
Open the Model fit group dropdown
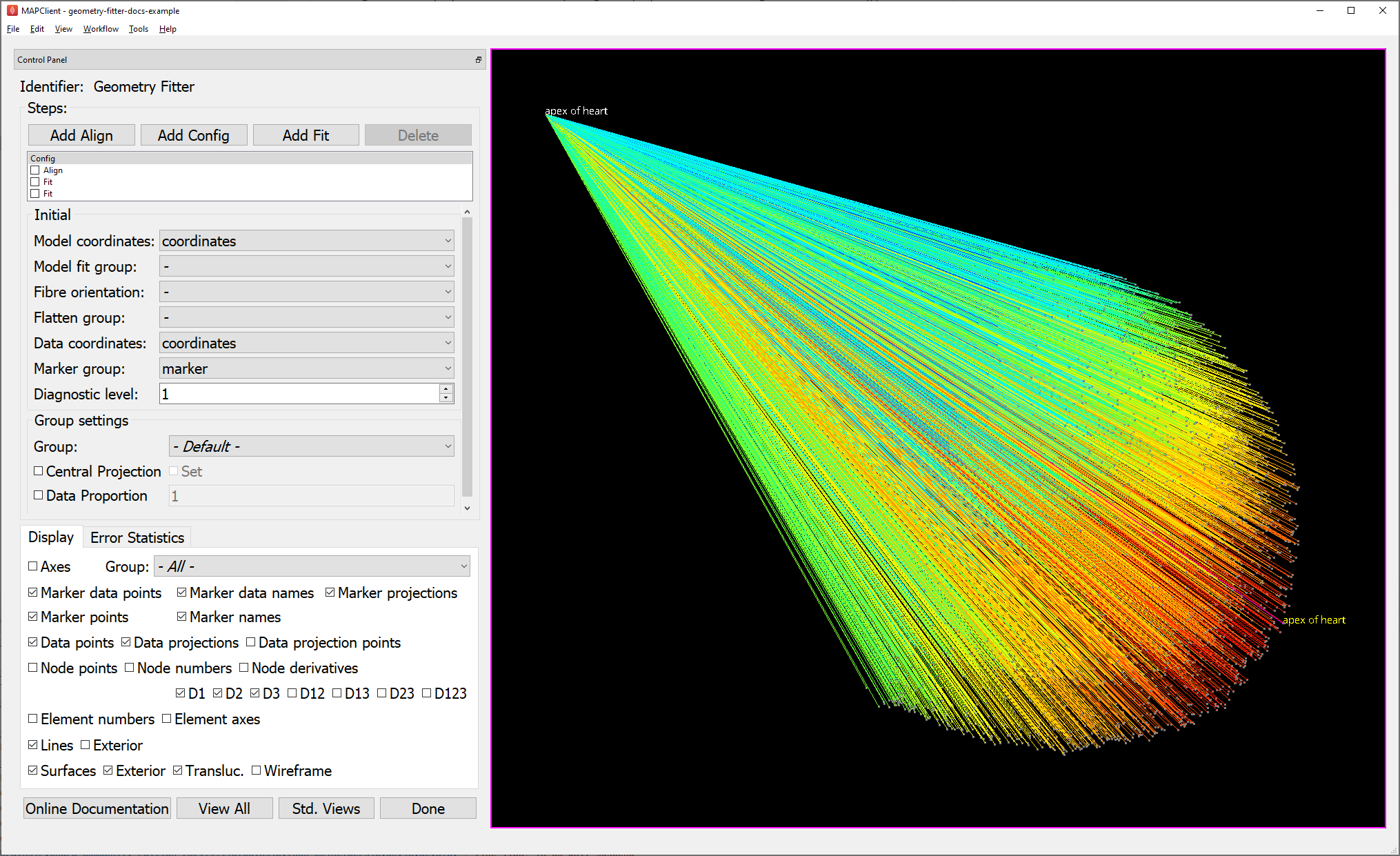coord(307,266)
